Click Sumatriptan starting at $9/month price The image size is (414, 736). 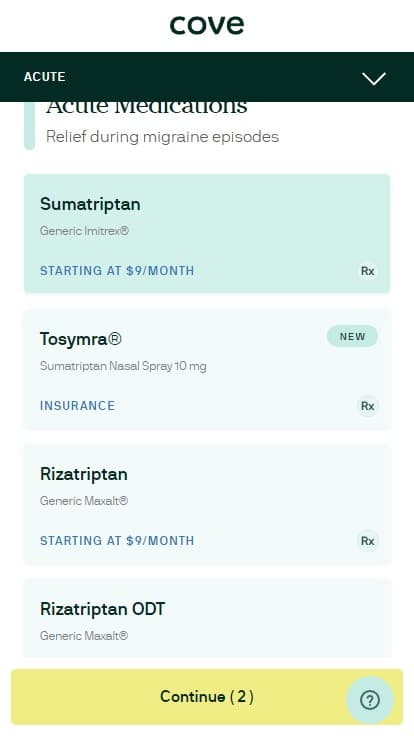[117, 271]
